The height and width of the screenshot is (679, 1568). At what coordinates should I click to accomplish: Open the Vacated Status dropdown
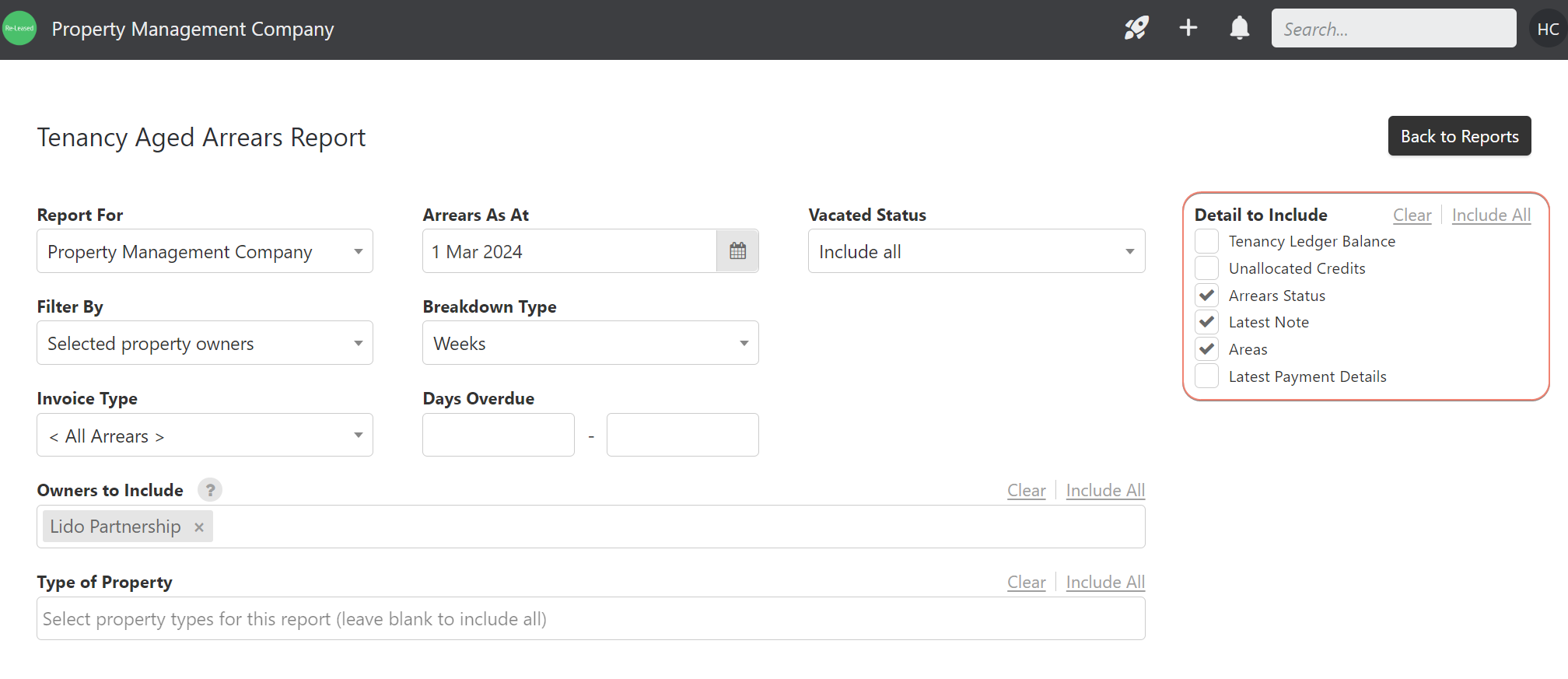[976, 251]
